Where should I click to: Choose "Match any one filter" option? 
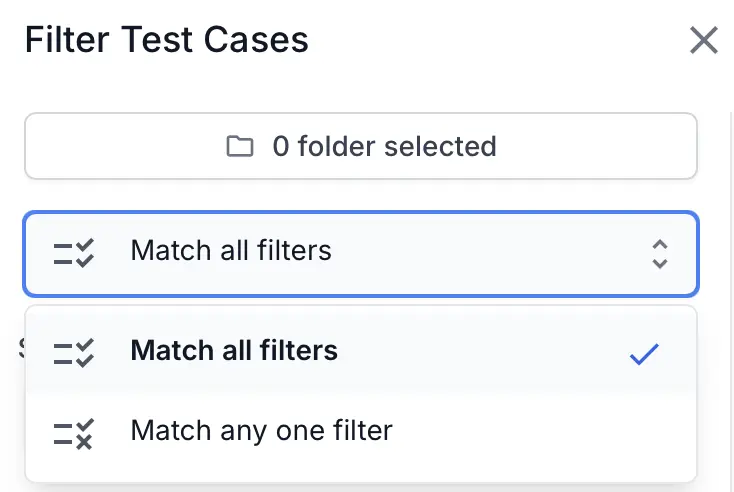(261, 431)
